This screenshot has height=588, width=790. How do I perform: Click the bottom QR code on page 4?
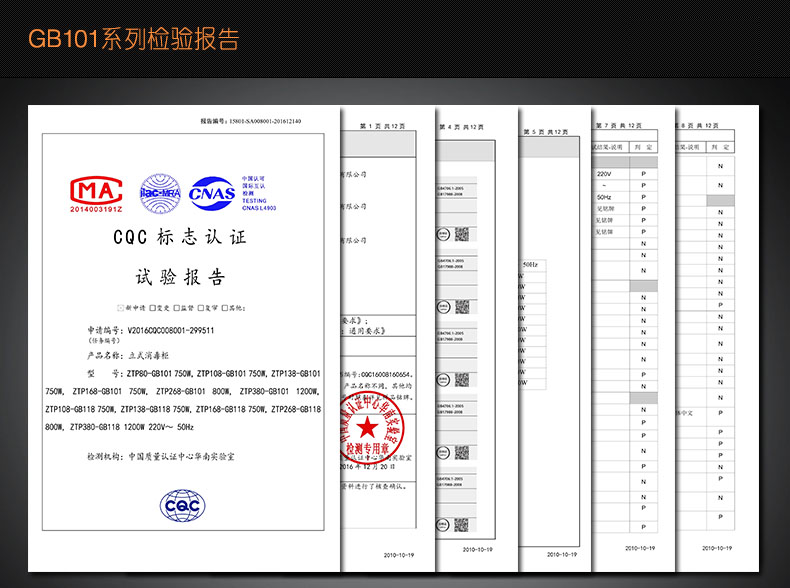tap(461, 525)
